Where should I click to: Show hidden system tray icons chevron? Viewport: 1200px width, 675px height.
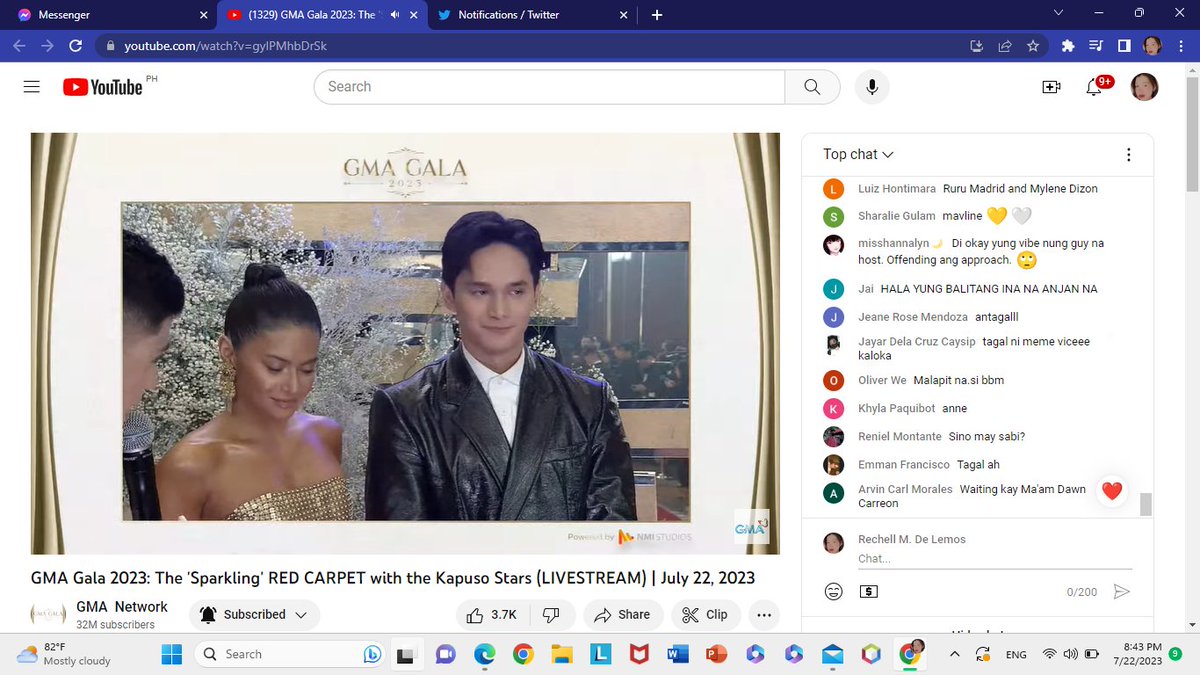click(954, 654)
